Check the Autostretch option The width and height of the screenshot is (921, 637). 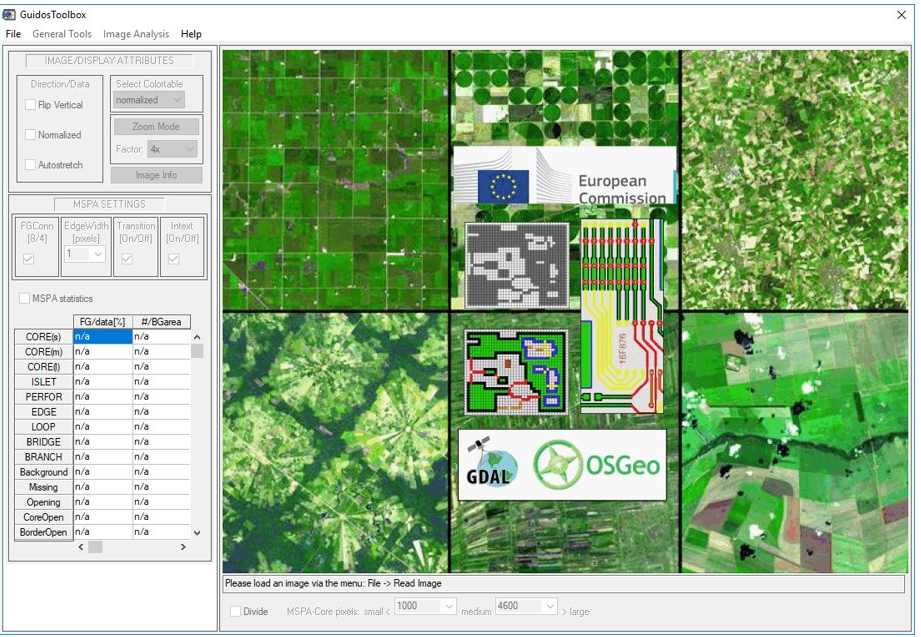point(31,165)
